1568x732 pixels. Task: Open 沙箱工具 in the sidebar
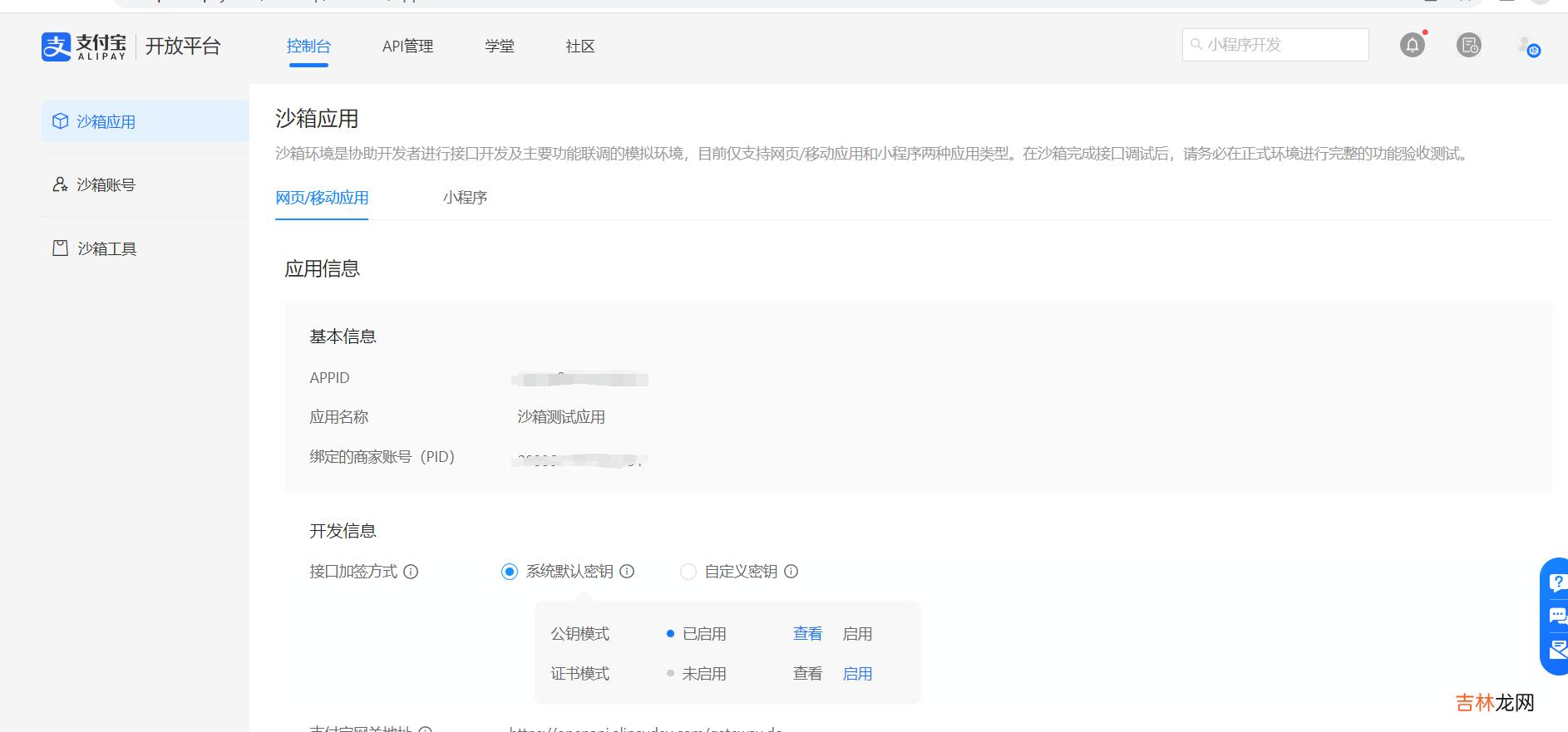[x=106, y=248]
